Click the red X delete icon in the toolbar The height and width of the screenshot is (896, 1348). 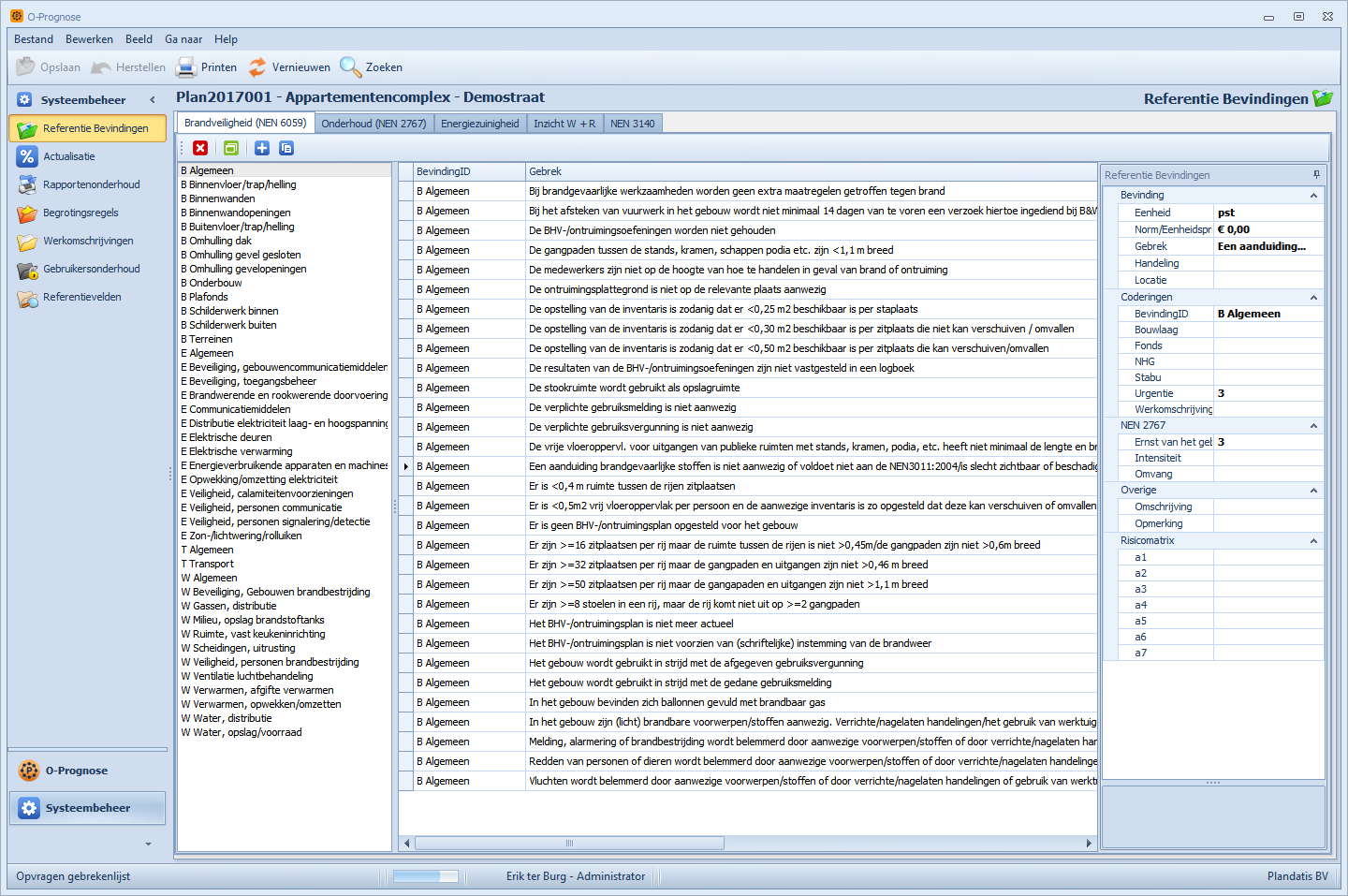pos(200,148)
